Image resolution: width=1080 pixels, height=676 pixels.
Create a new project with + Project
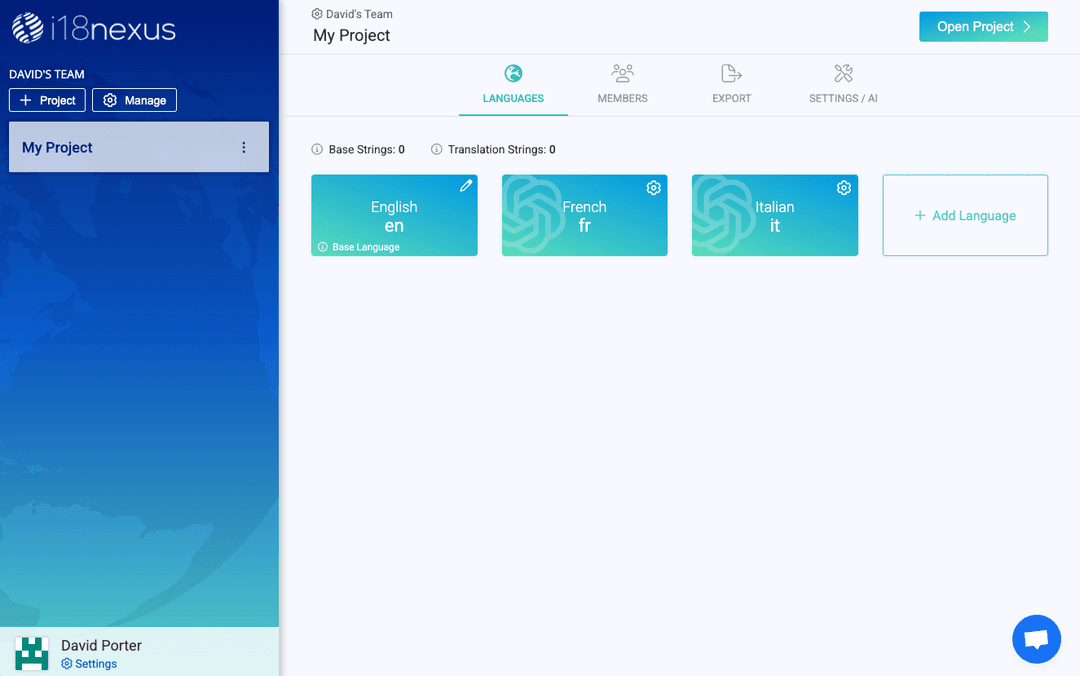[47, 99]
